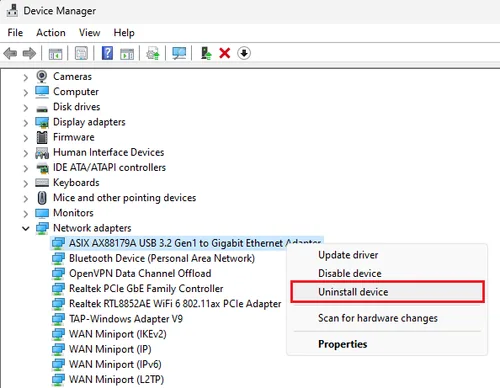The width and height of the screenshot is (500, 388).
Task: Expand the Computer category
Action: click(x=26, y=93)
